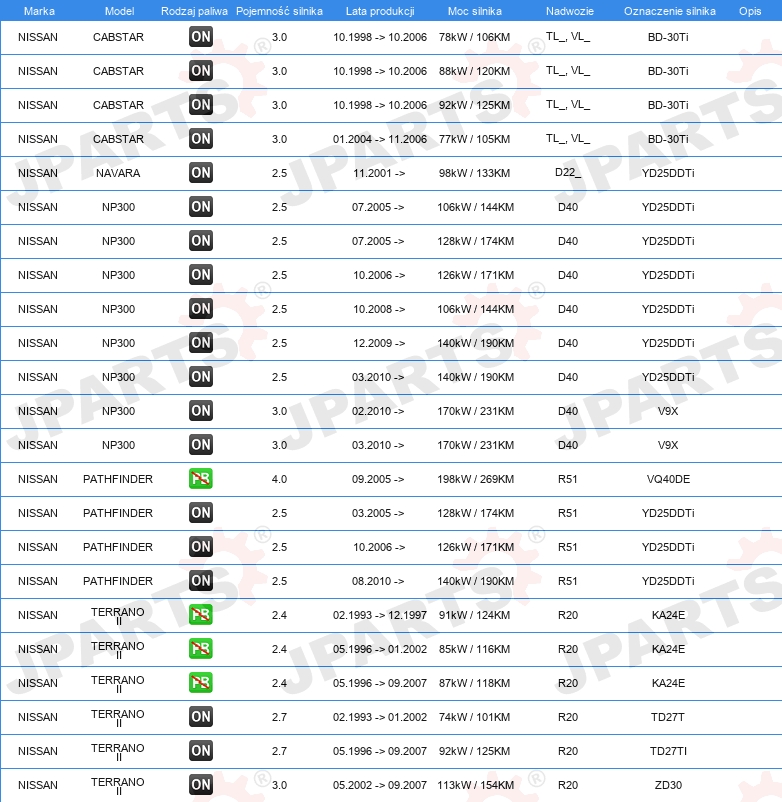Click ON icon in TERRANO II TD27T row
Image resolution: width=782 pixels, height=802 pixels.
coord(200,717)
